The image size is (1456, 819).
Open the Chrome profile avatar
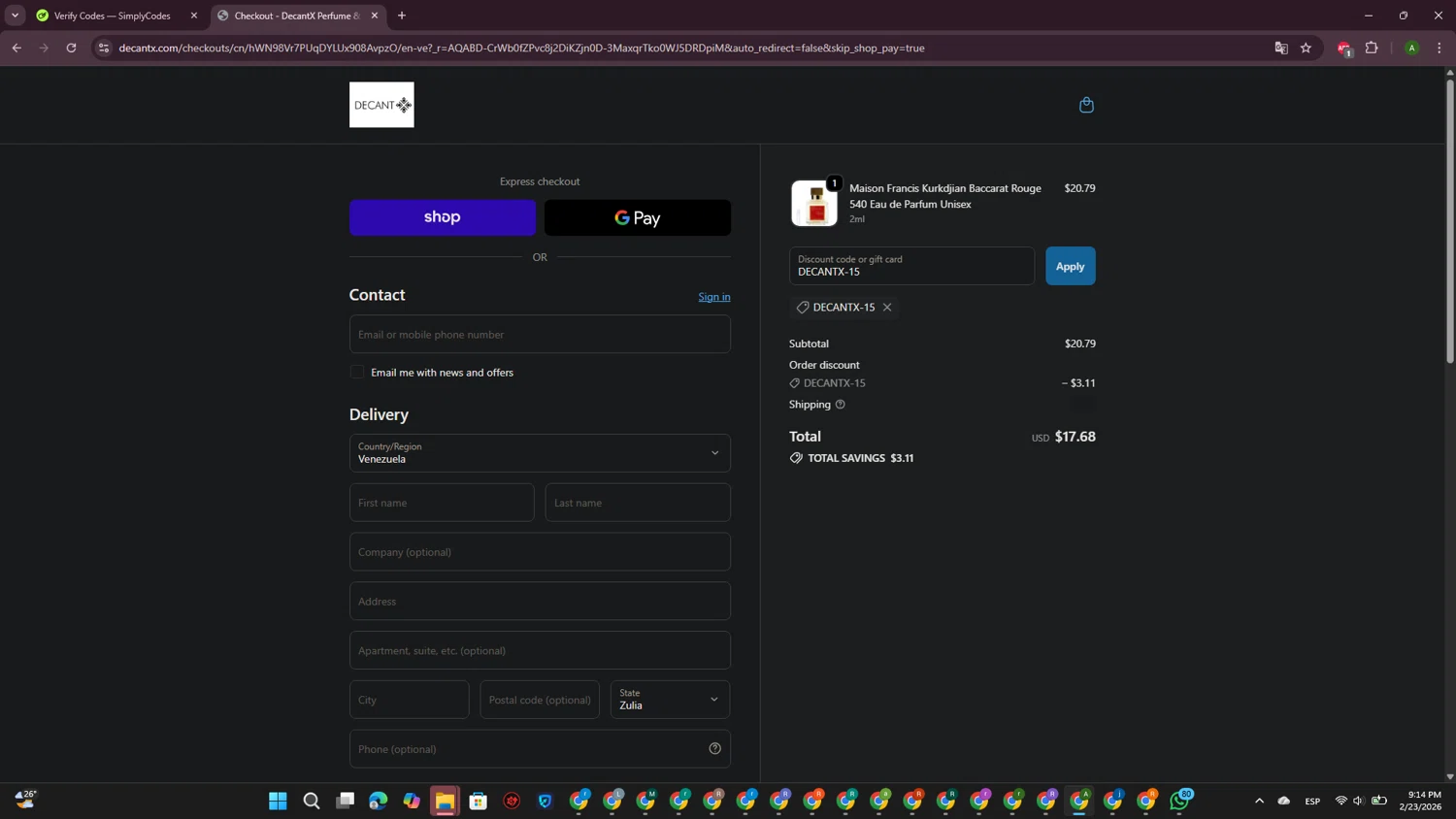click(x=1412, y=48)
